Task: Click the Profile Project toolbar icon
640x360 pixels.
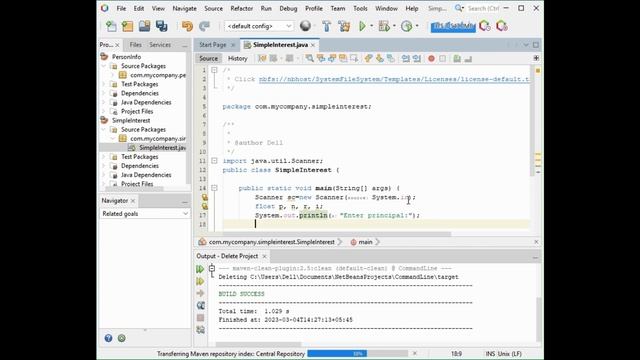Action: (x=406, y=26)
